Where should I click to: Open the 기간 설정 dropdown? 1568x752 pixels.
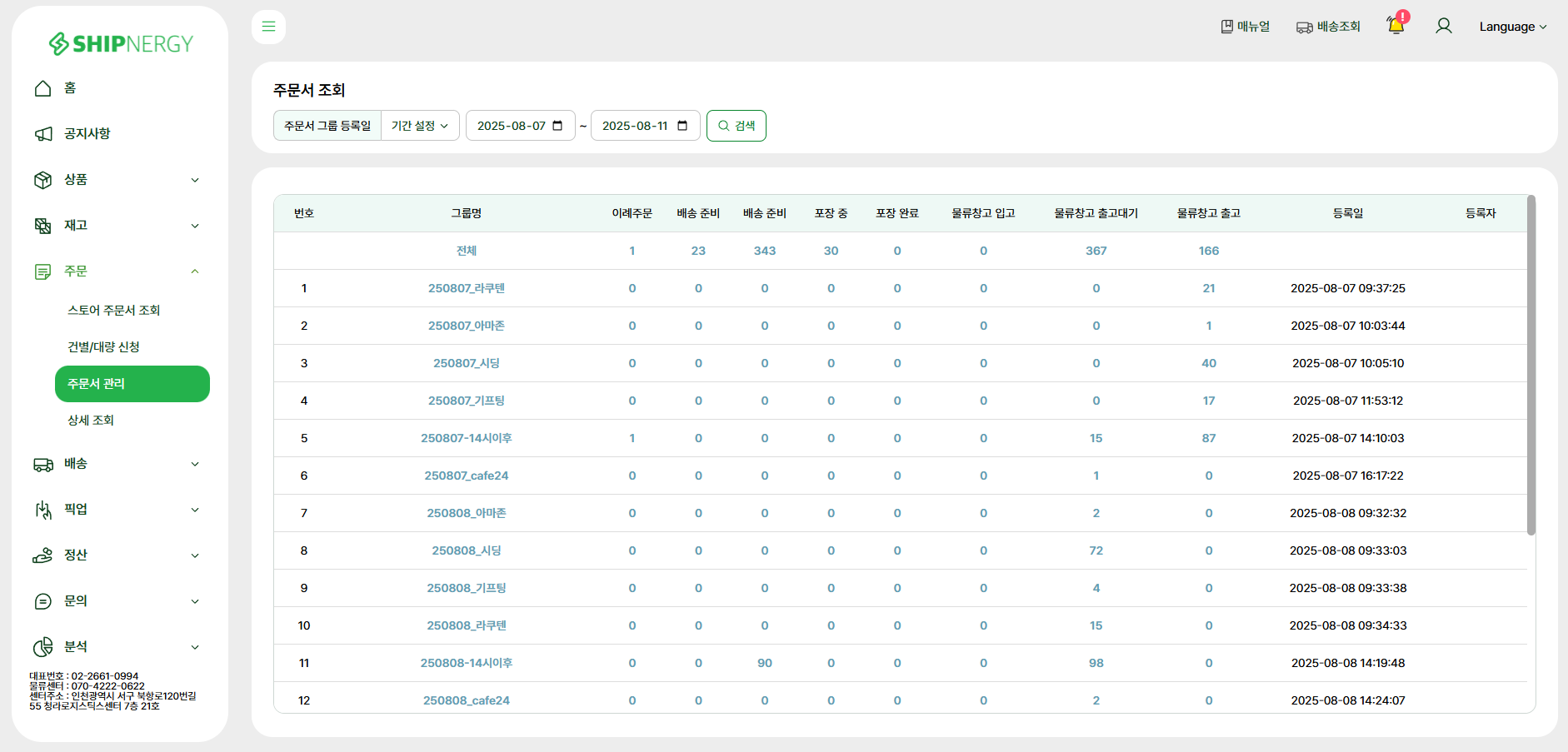tap(420, 126)
